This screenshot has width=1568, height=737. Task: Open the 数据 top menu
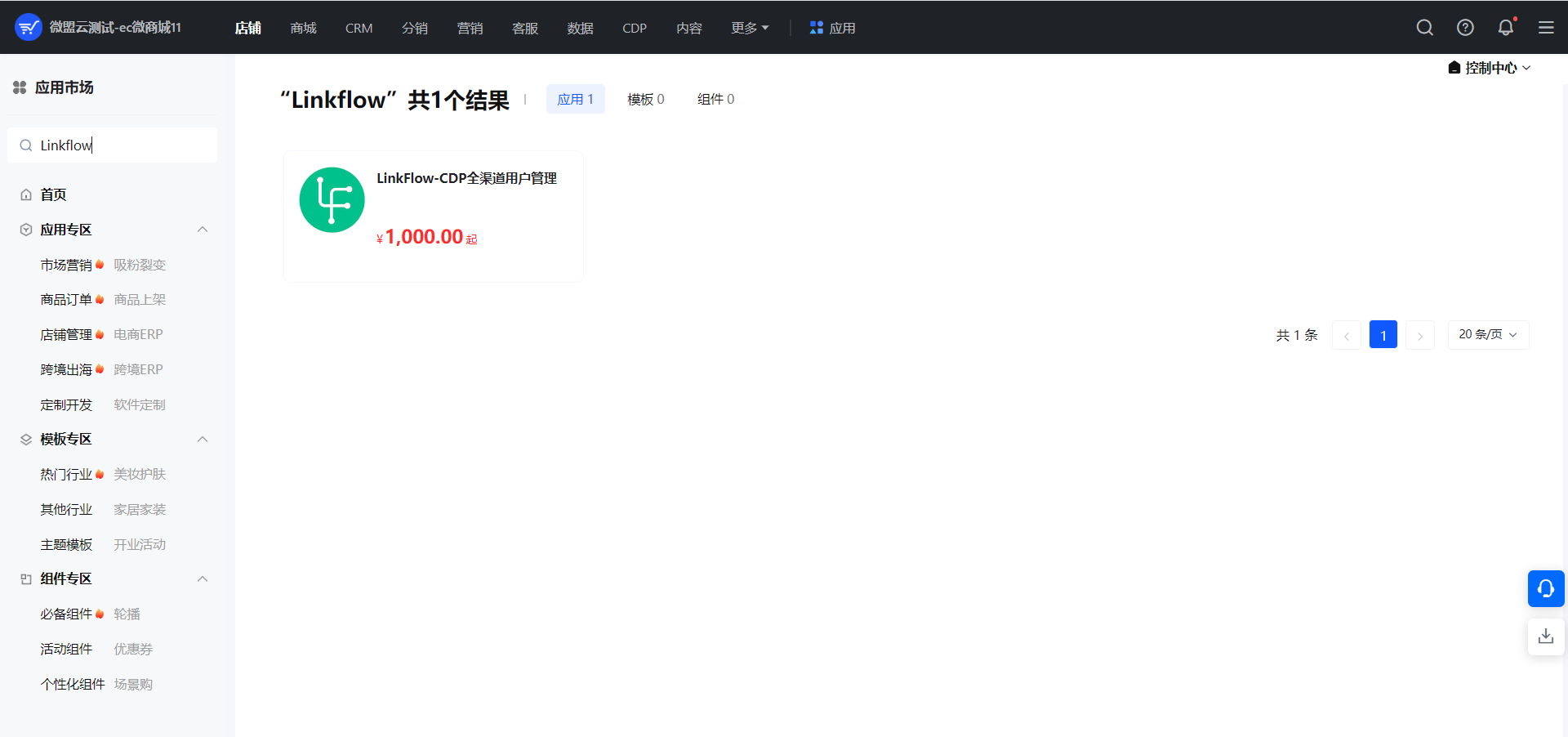581,28
